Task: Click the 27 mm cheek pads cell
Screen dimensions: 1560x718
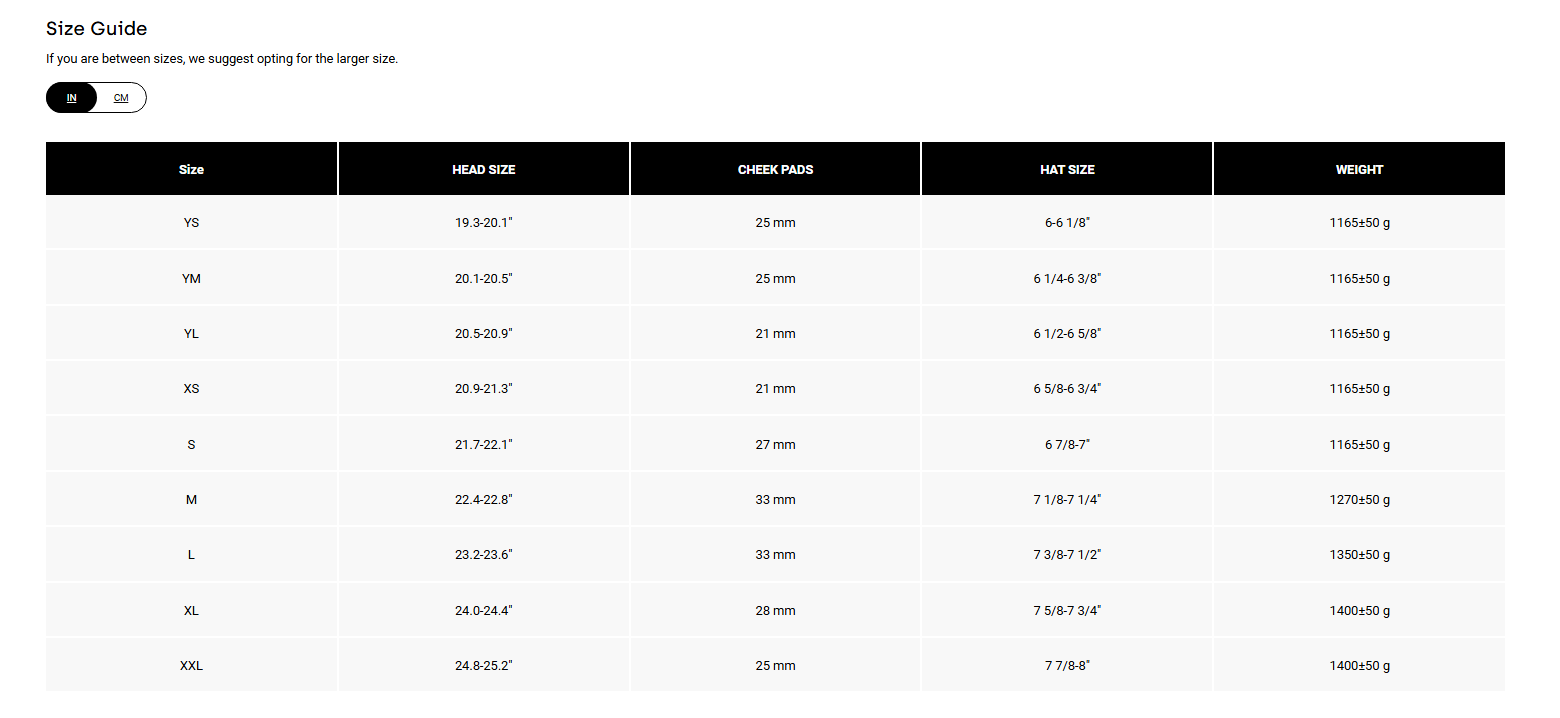Action: click(x=775, y=445)
